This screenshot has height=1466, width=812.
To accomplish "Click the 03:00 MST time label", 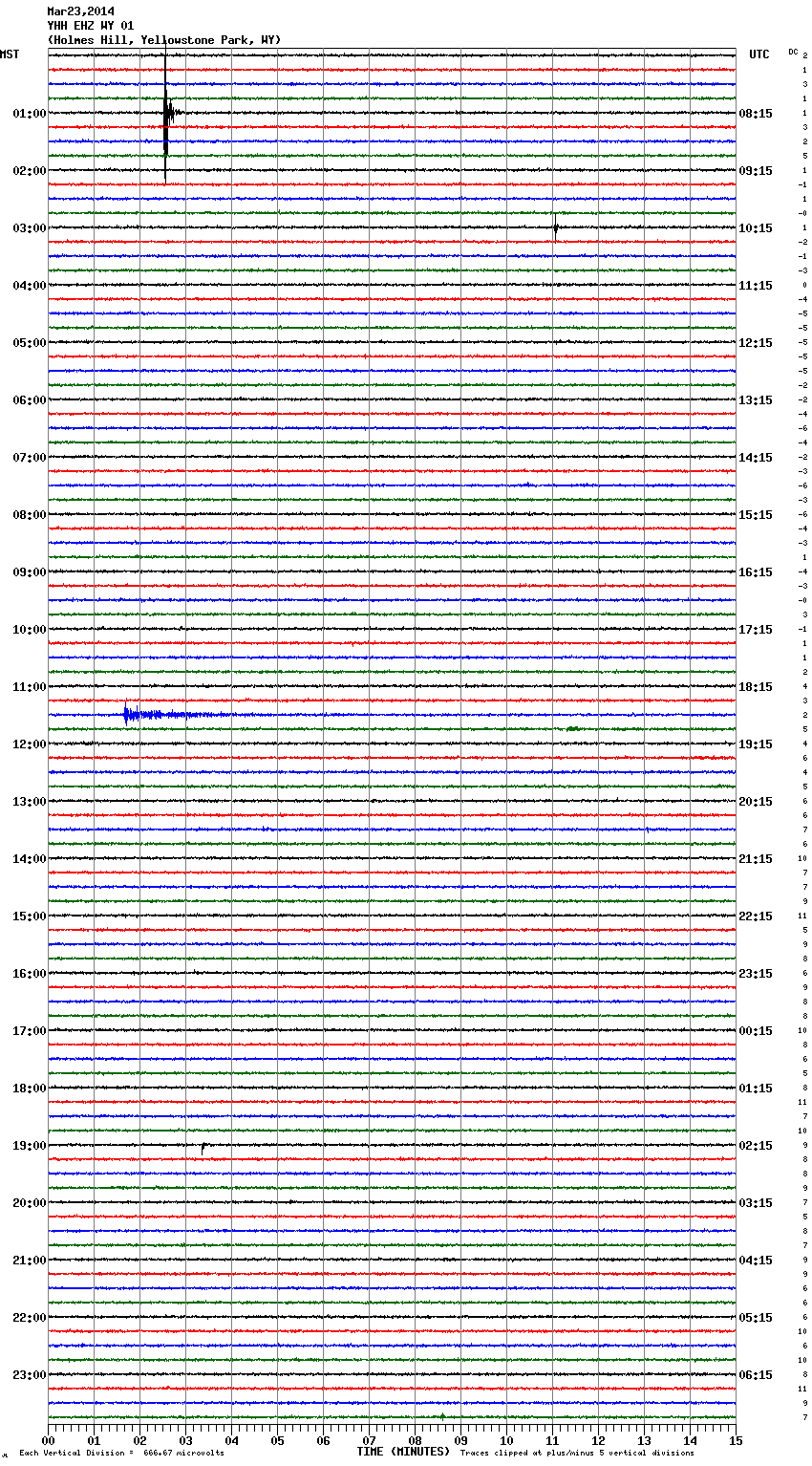I will (30, 228).
